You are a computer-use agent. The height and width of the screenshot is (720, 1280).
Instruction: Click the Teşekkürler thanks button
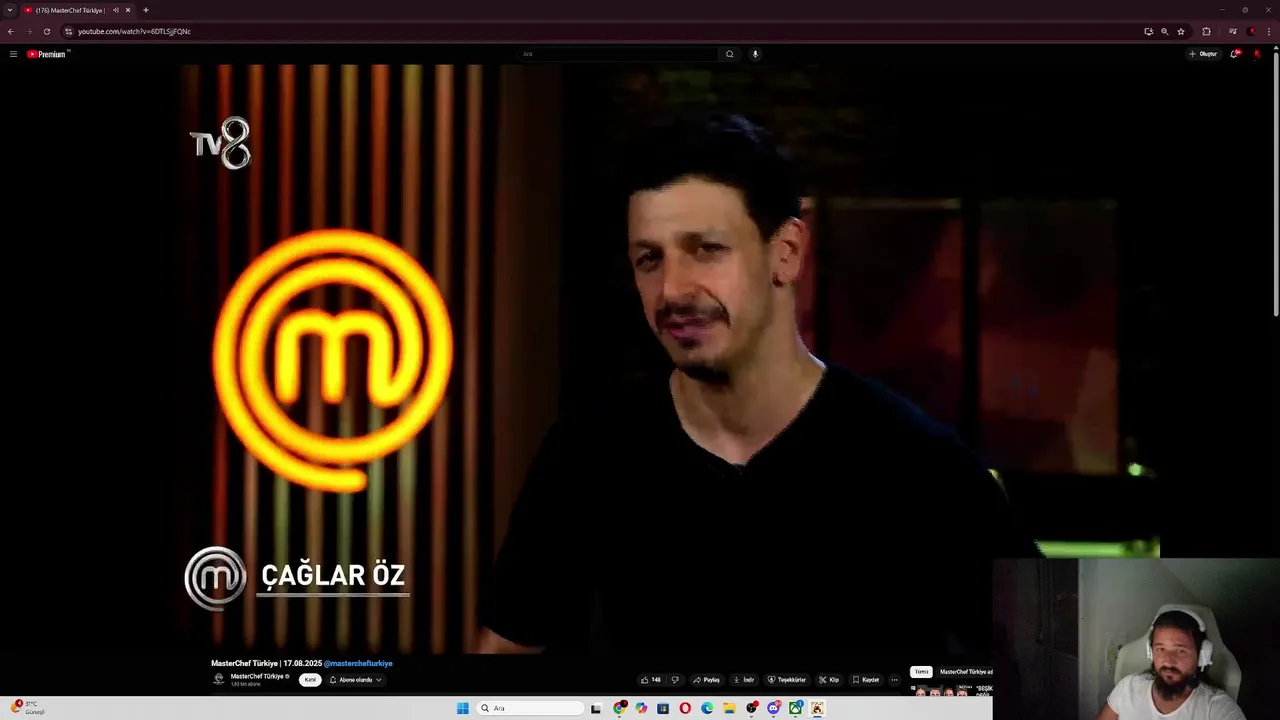tap(787, 680)
